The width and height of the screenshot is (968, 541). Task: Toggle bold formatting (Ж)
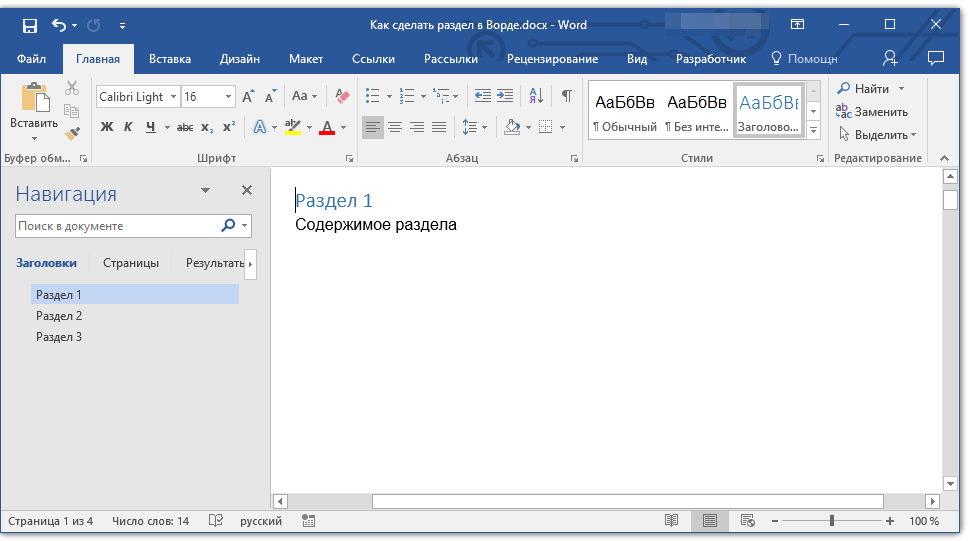107,127
